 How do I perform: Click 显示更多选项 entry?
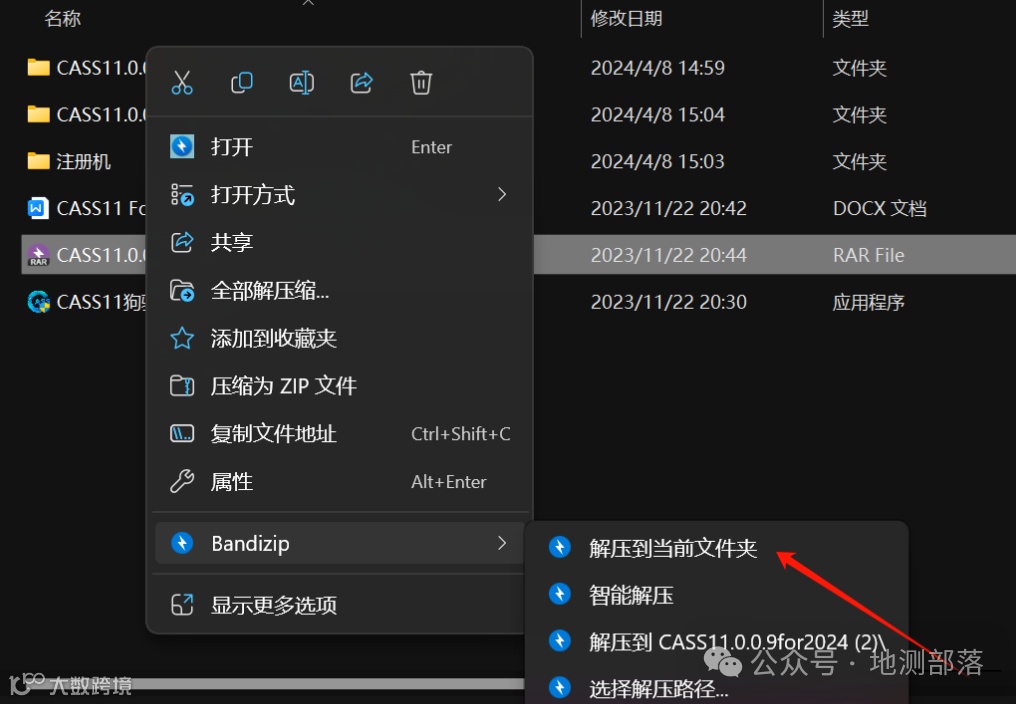[x=340, y=605]
